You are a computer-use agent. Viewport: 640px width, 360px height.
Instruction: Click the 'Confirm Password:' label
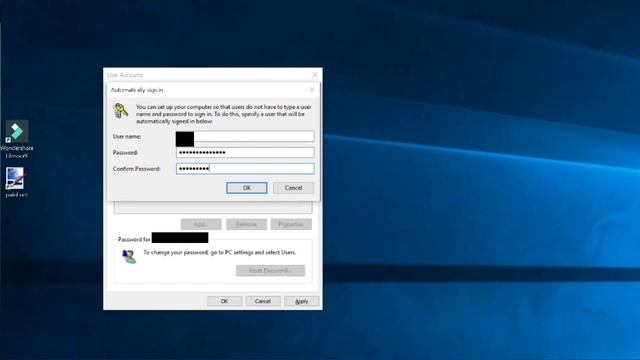136,169
